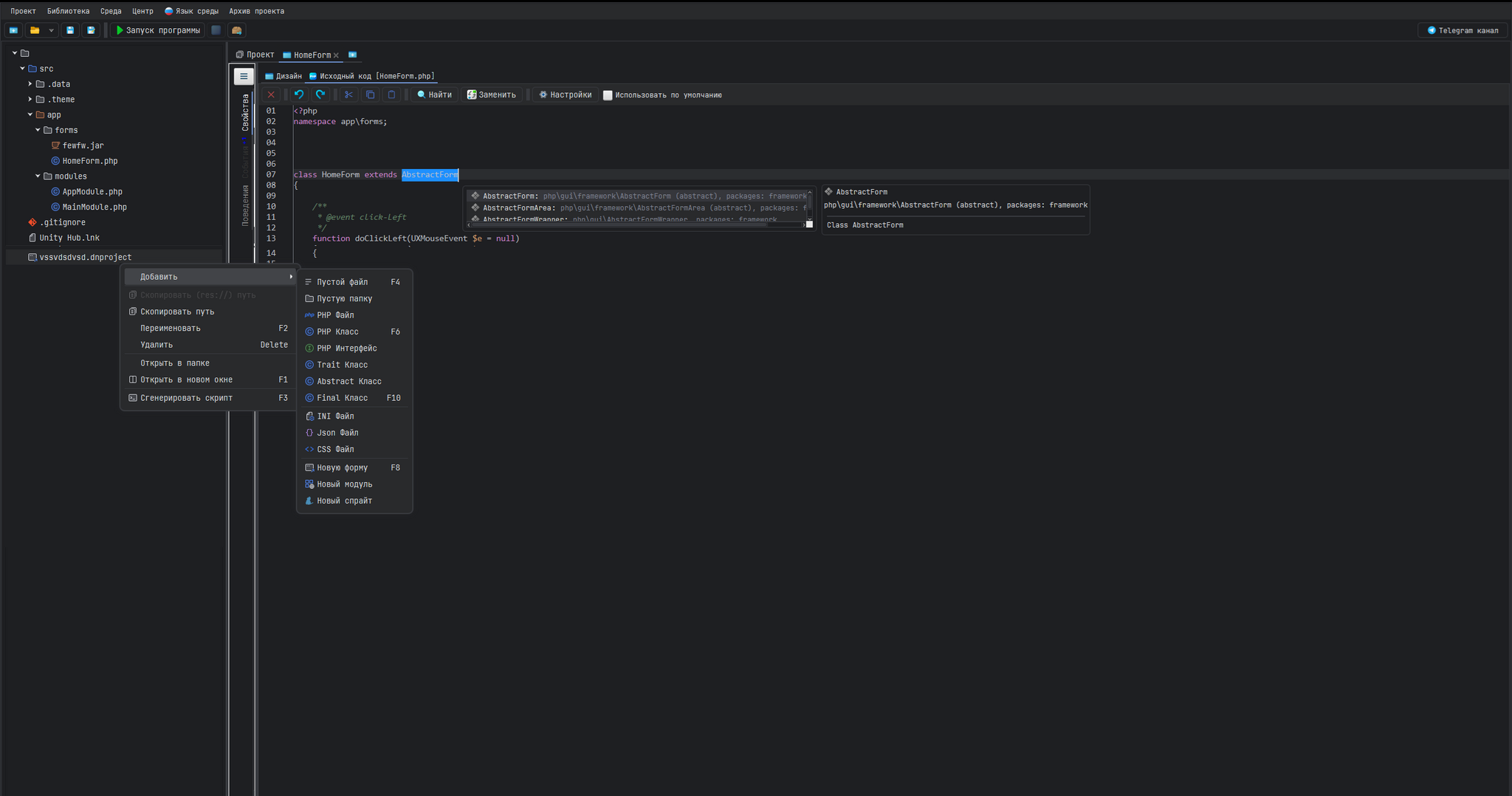Select AppModule.php in the file tree
This screenshot has width=1512, height=796.
coord(86,192)
